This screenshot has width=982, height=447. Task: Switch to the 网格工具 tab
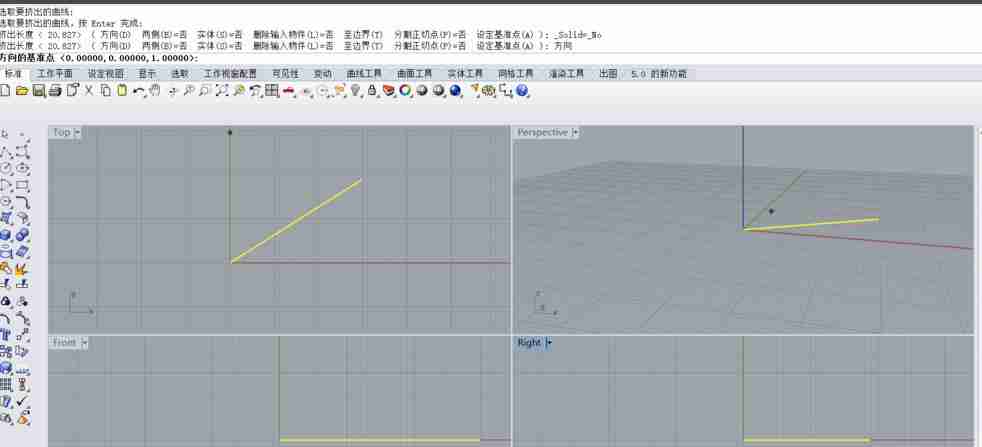pyautogui.click(x=516, y=74)
